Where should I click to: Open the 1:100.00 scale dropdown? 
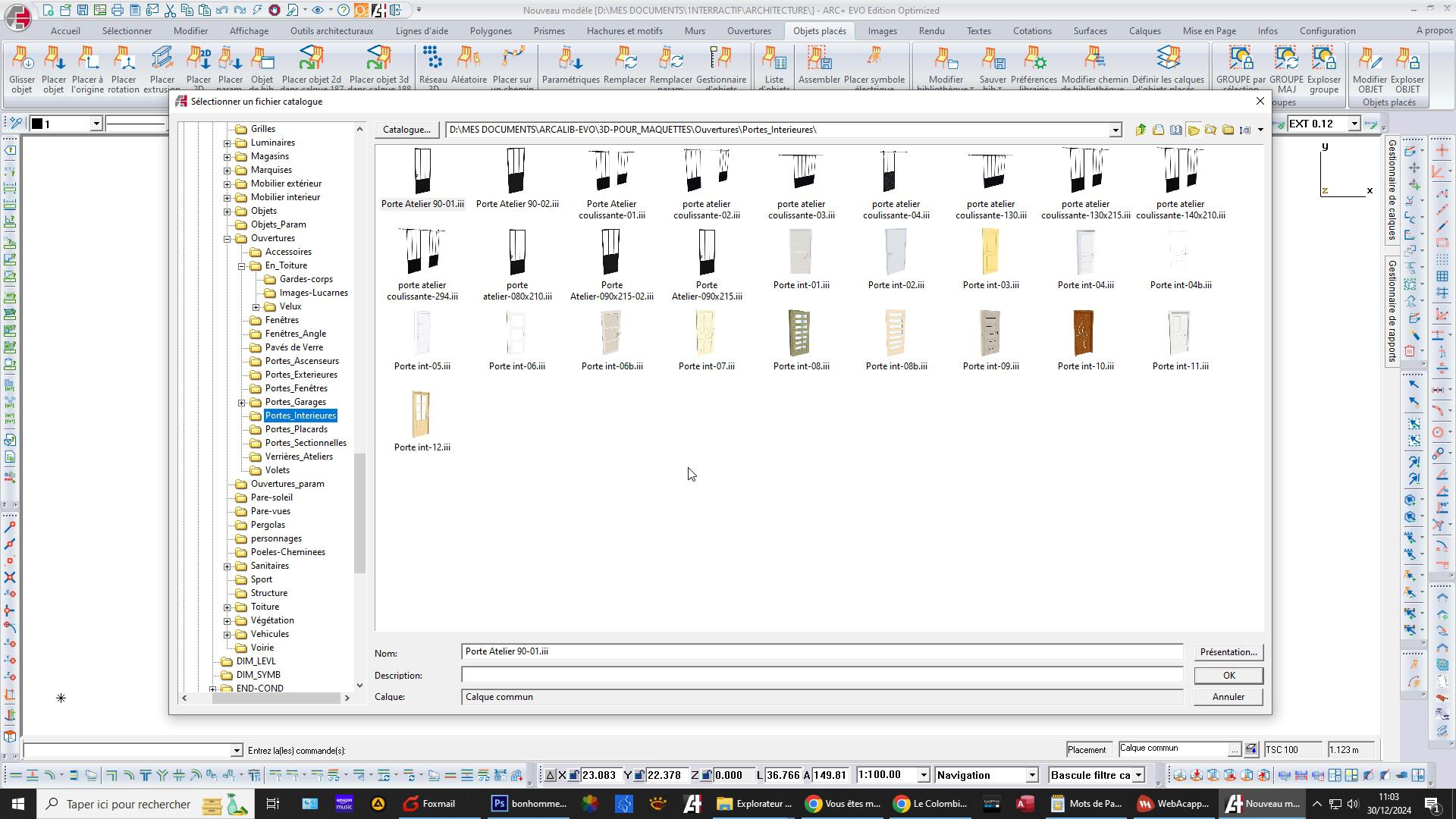[924, 775]
